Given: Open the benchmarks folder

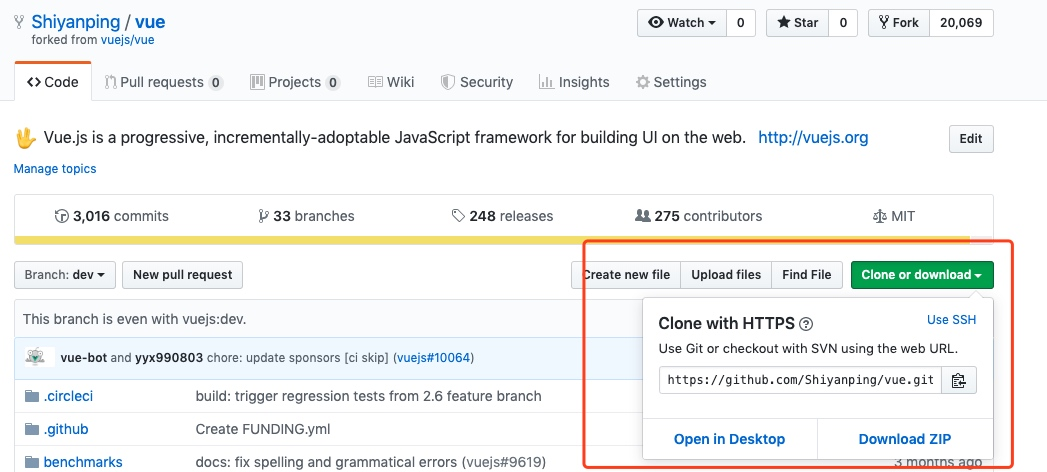Looking at the screenshot, I should point(83,462).
